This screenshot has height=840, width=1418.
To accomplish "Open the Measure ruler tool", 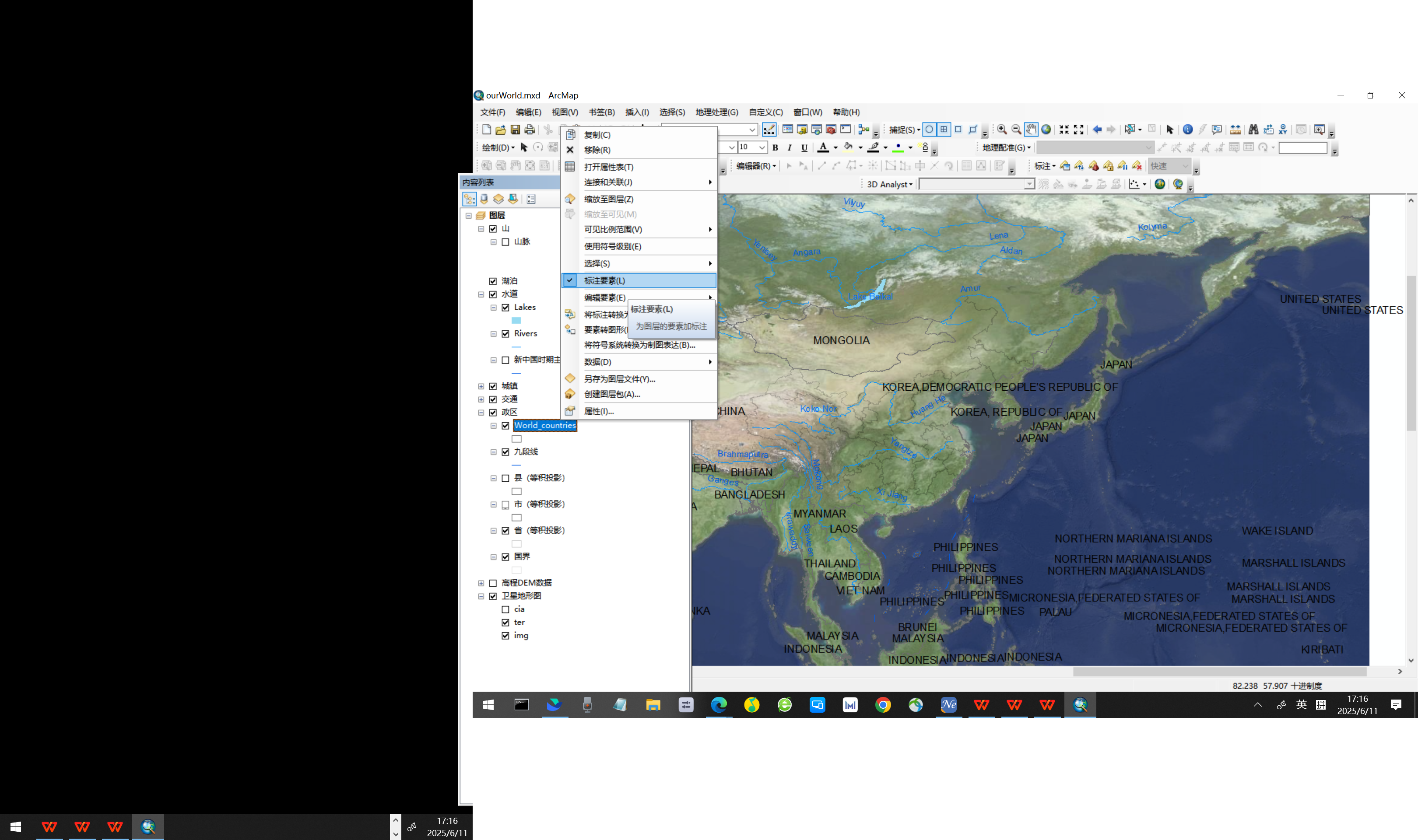I will pyautogui.click(x=1235, y=129).
